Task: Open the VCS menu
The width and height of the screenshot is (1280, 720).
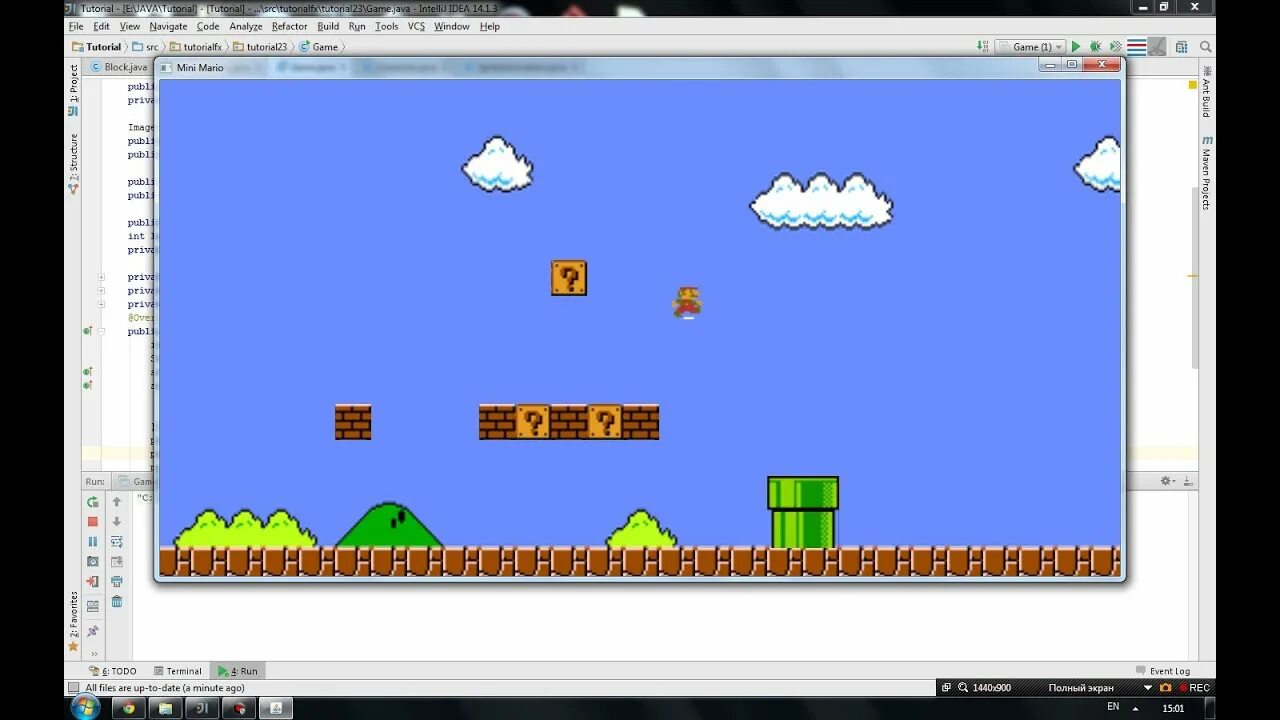Action: [416, 27]
